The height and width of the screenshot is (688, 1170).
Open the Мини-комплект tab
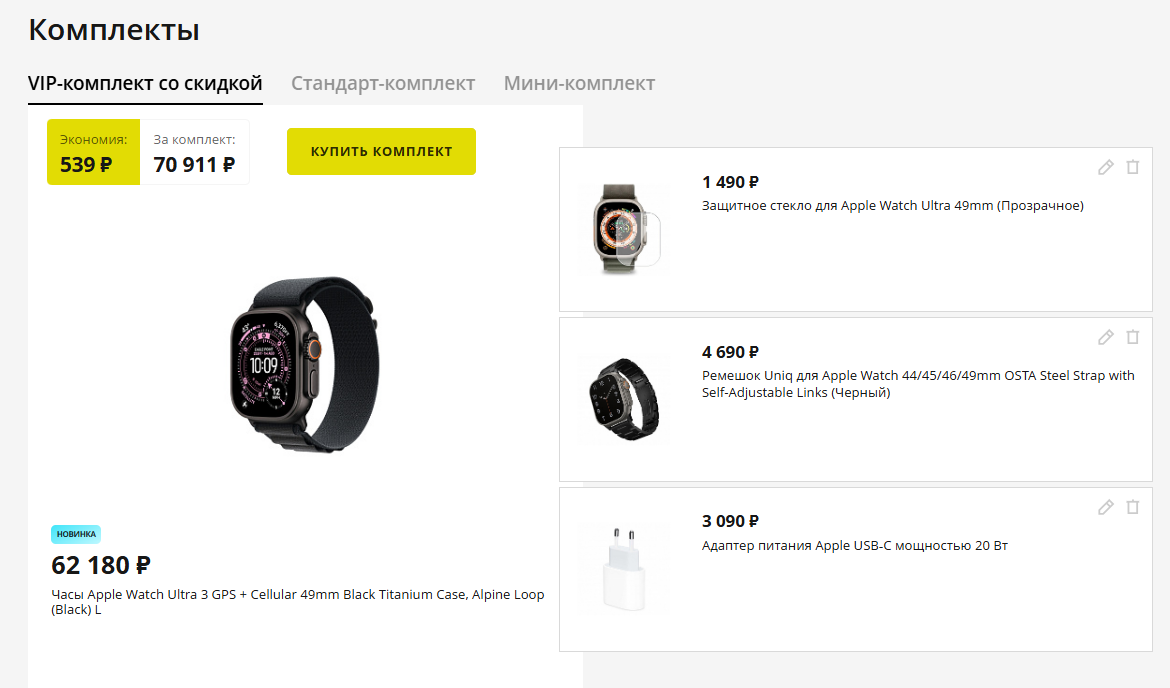tap(579, 83)
